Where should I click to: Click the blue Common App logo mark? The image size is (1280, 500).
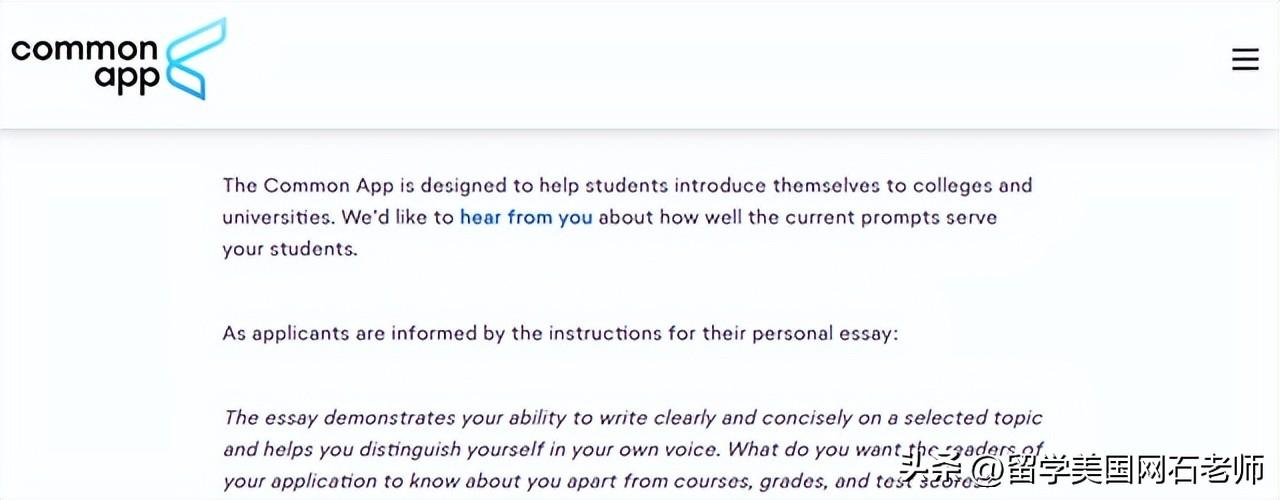[x=196, y=59]
